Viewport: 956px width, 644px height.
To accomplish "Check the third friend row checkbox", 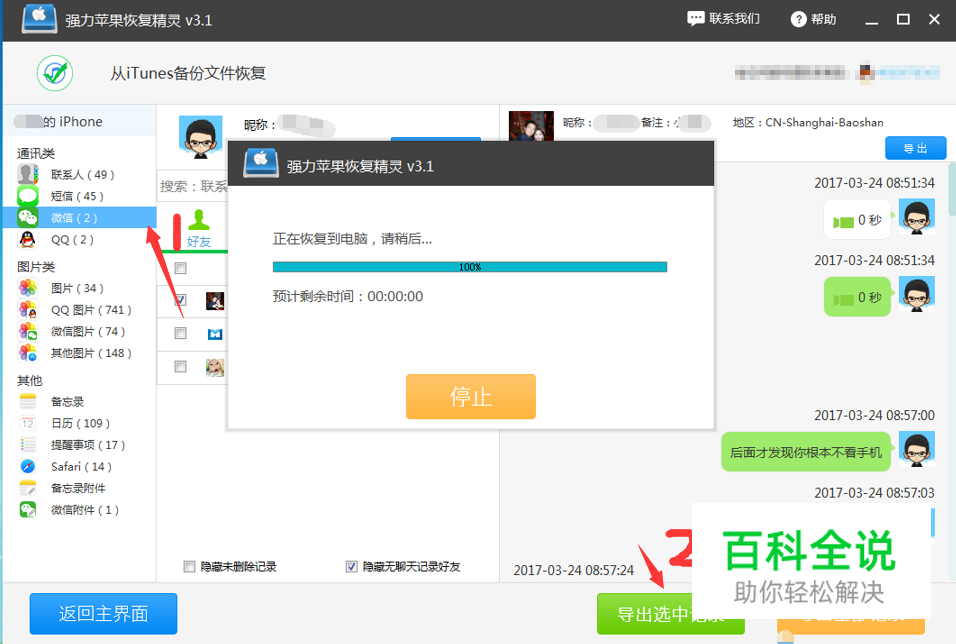I will (180, 333).
